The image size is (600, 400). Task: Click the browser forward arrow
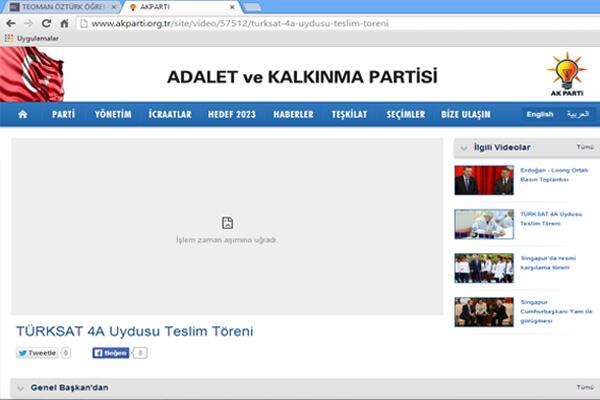pyautogui.click(x=28, y=23)
